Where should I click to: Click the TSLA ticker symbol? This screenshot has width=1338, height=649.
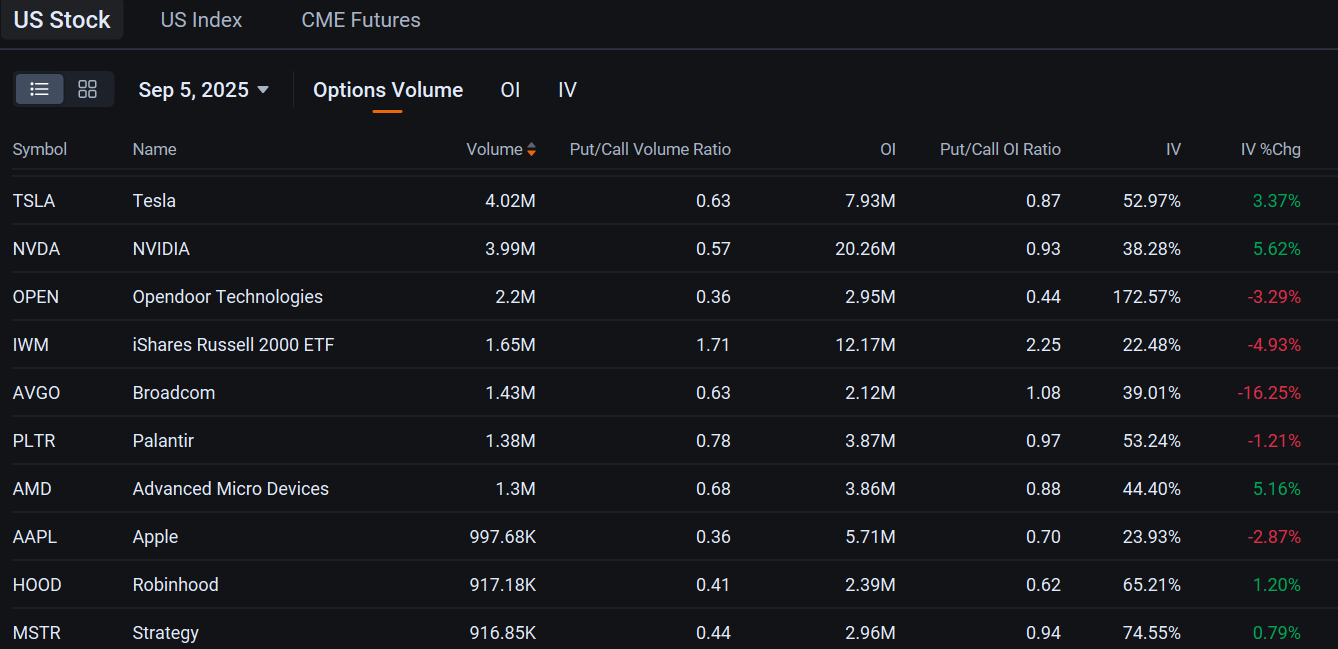pyautogui.click(x=33, y=200)
